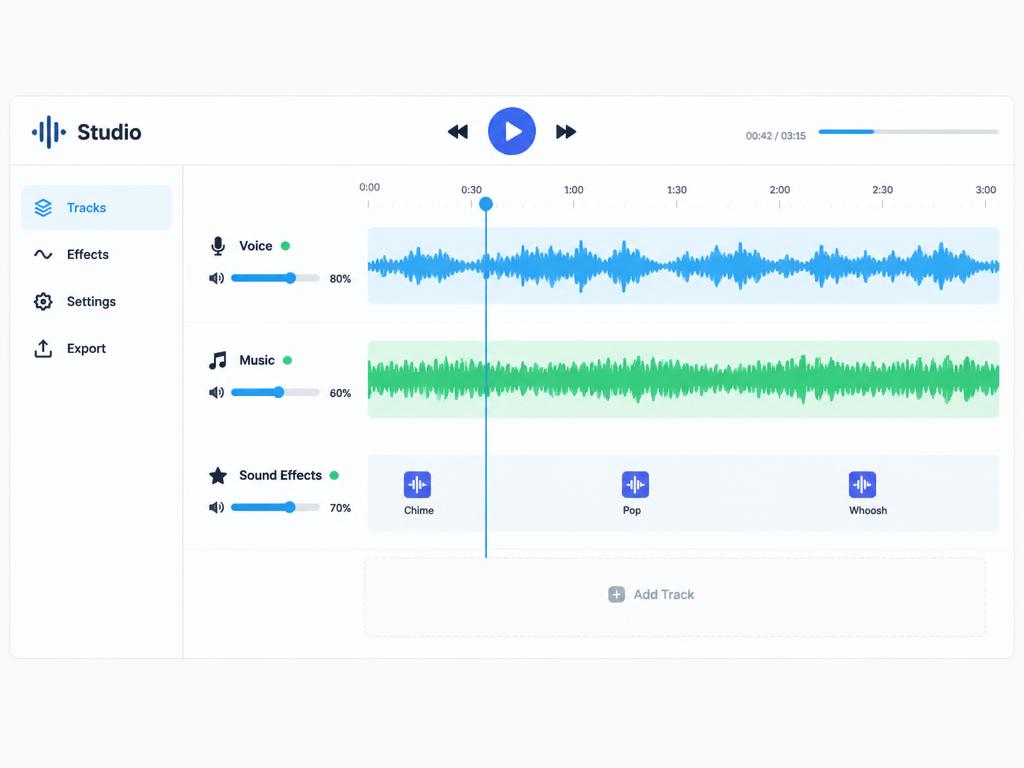The height and width of the screenshot is (768, 1024).
Task: Select the Chime sound clip icon
Action: (417, 485)
